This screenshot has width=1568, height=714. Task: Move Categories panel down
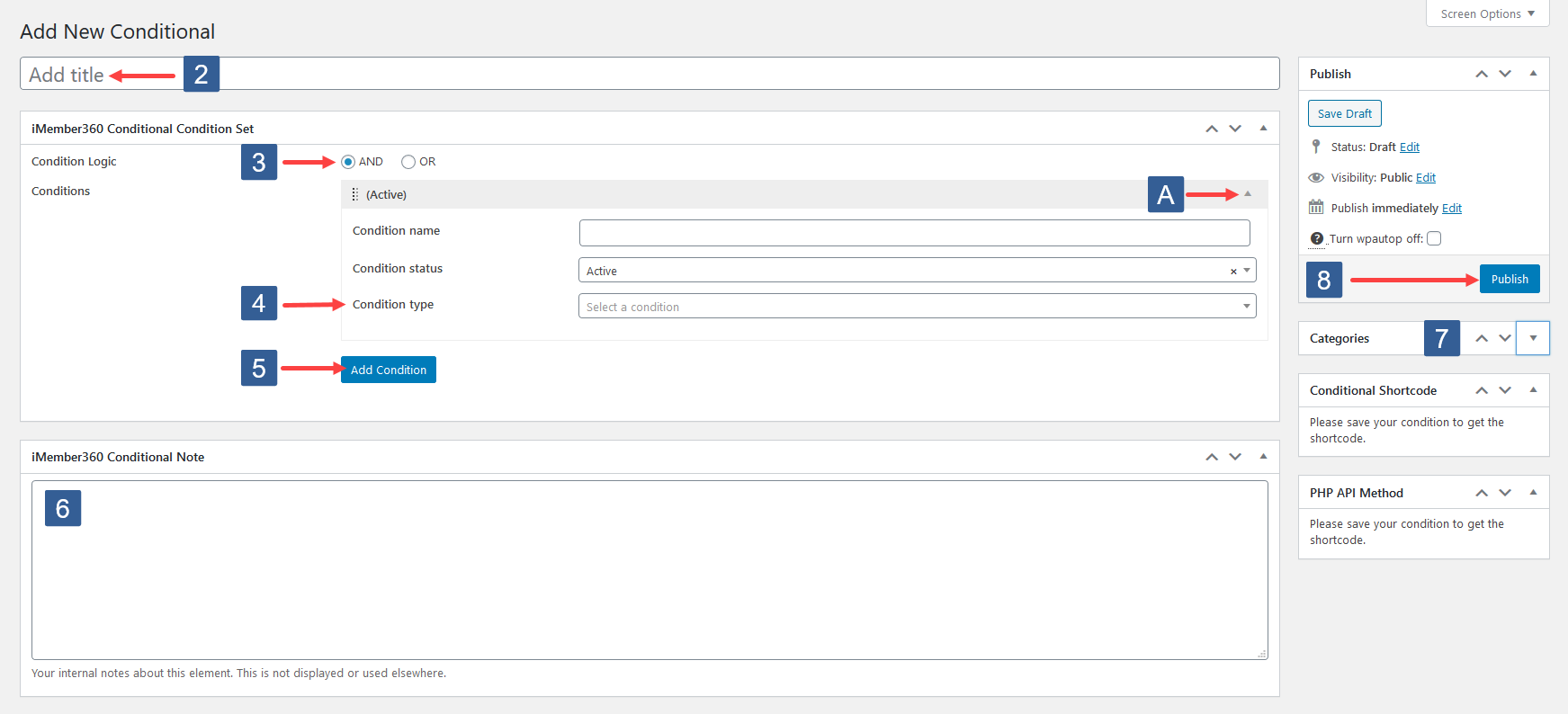1505,338
